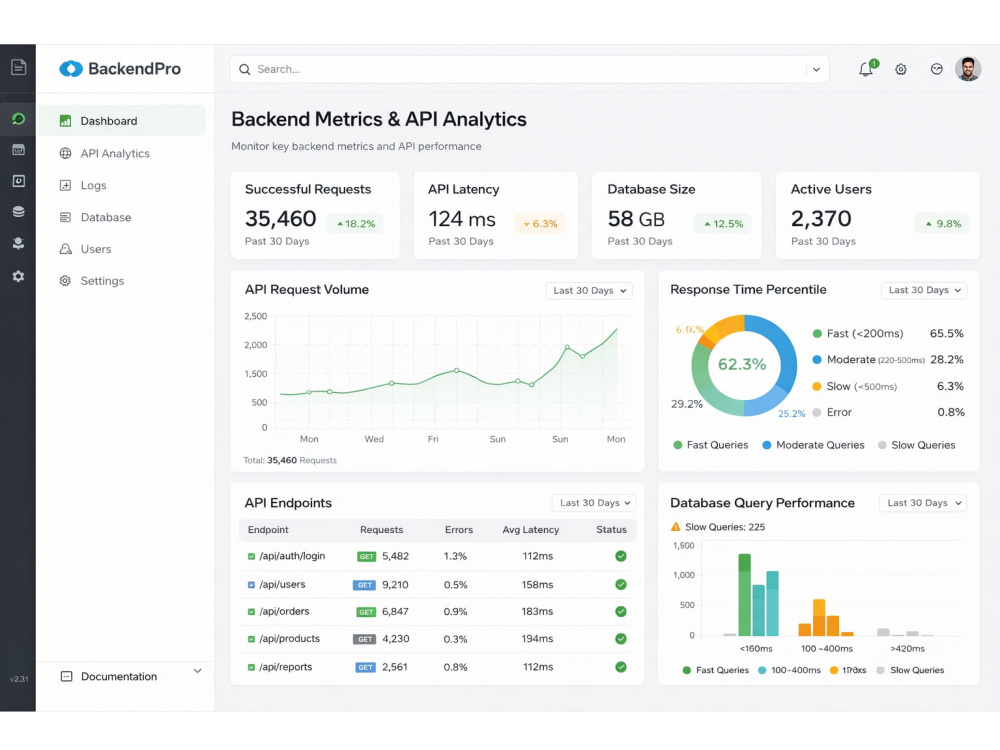Click the status checkmark for /api/auth/login
This screenshot has width=1000, height=750.
(621, 556)
